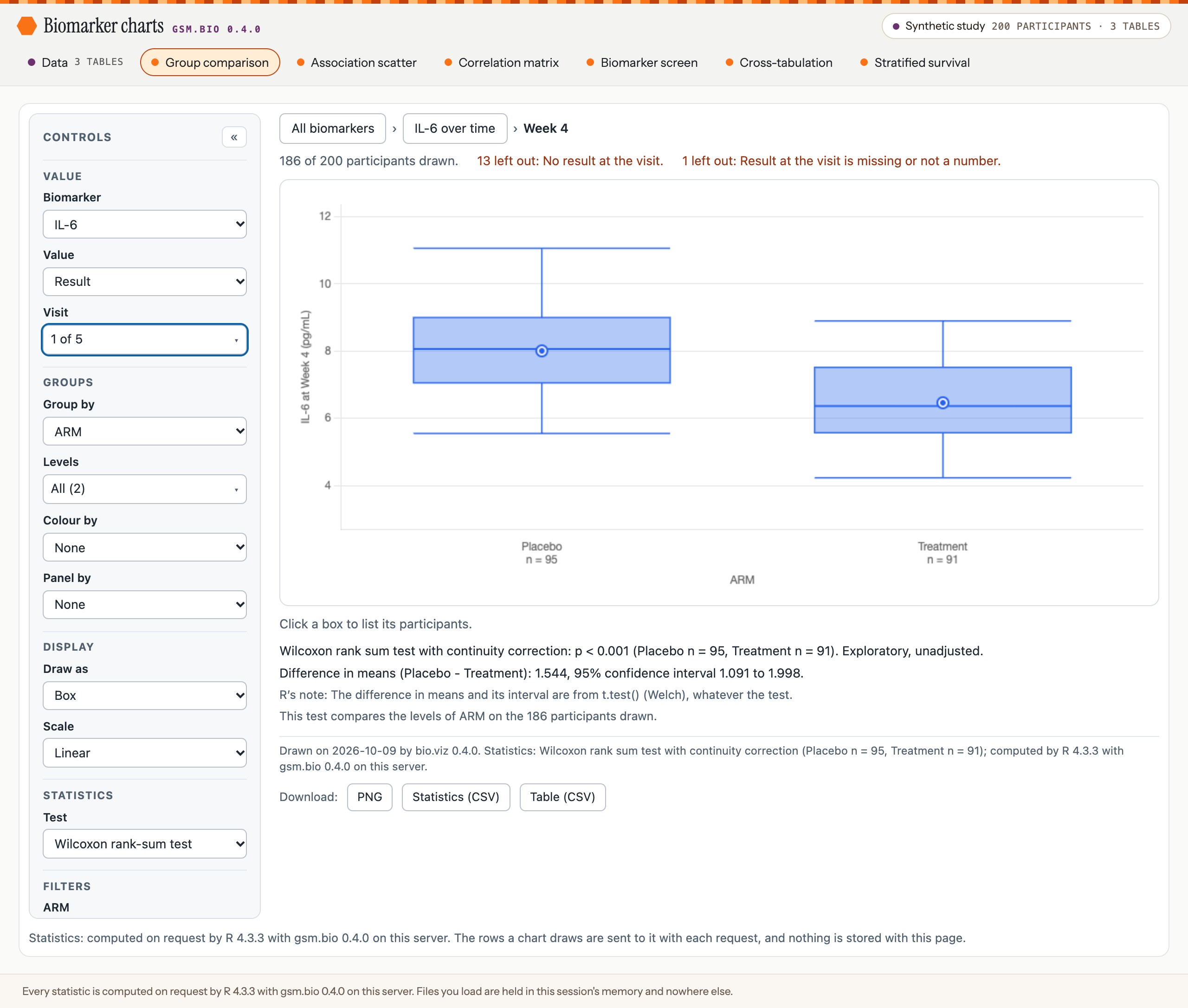Download Statistics (CSV)
Screen dimensions: 1188x1008
click(456, 797)
